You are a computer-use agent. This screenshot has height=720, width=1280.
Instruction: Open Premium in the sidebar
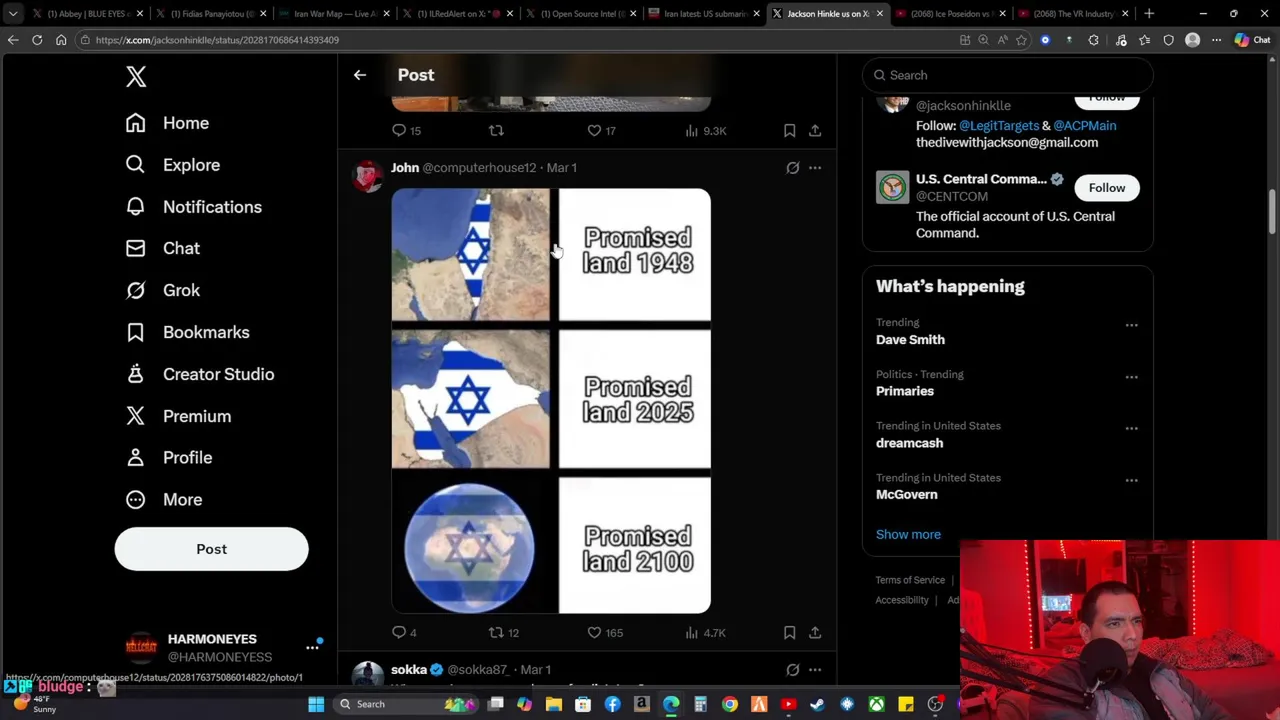pos(178,416)
